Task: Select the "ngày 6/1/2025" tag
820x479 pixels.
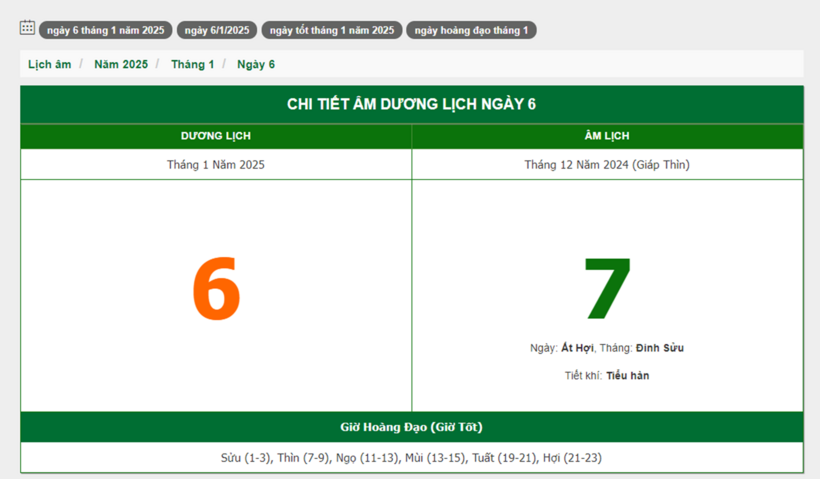Action: point(217,30)
